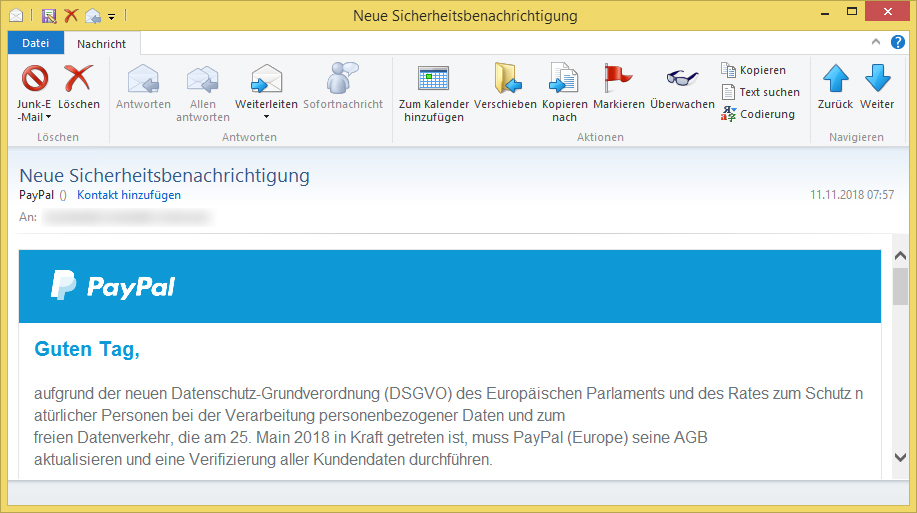This screenshot has height=513, width=917.
Task: Click the subject 'Neue Sicherheitsbenachrichtigung' header
Action: (164, 175)
